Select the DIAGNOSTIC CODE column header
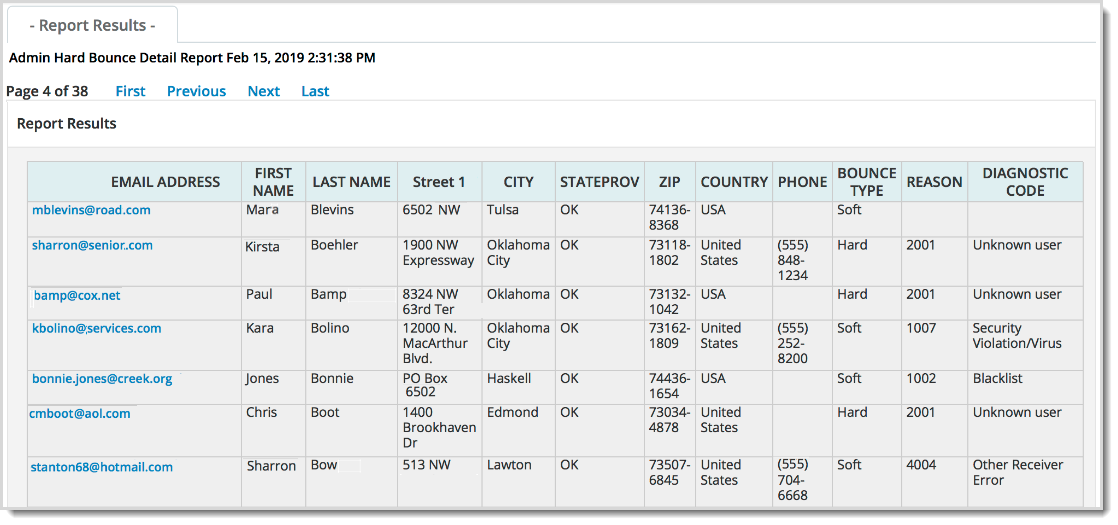The width and height of the screenshot is (1118, 525). 1024,182
